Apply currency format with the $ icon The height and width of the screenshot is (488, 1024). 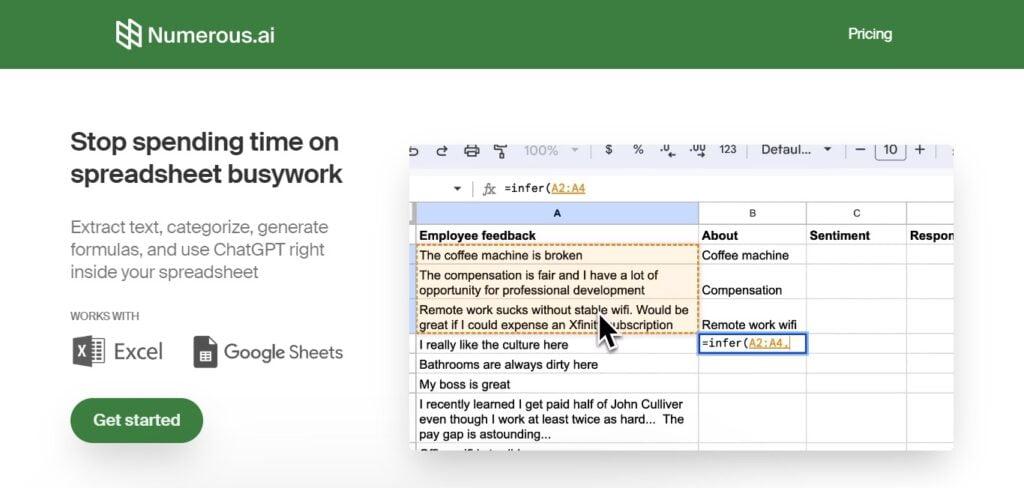coord(609,150)
